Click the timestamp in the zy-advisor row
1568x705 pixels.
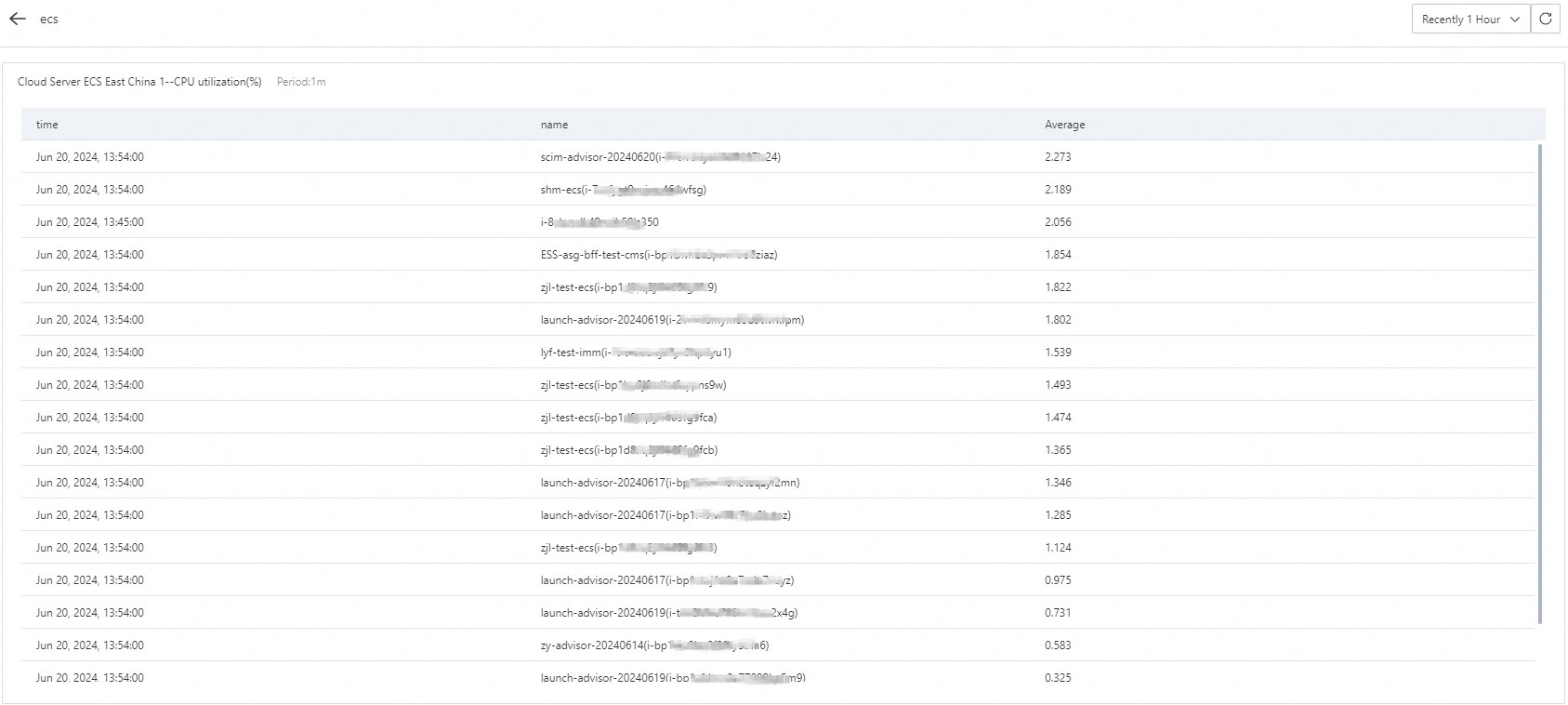(x=90, y=645)
